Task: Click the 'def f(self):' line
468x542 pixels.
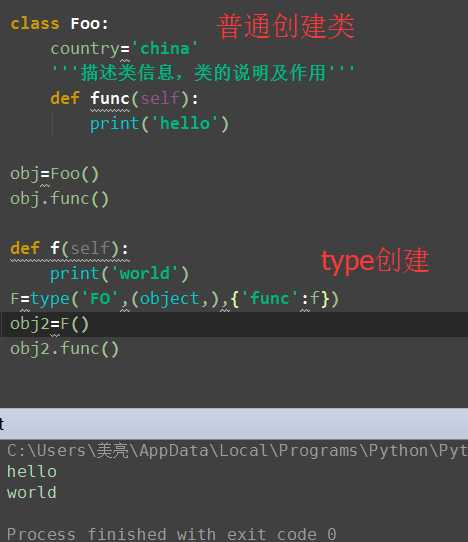Action: click(69, 249)
